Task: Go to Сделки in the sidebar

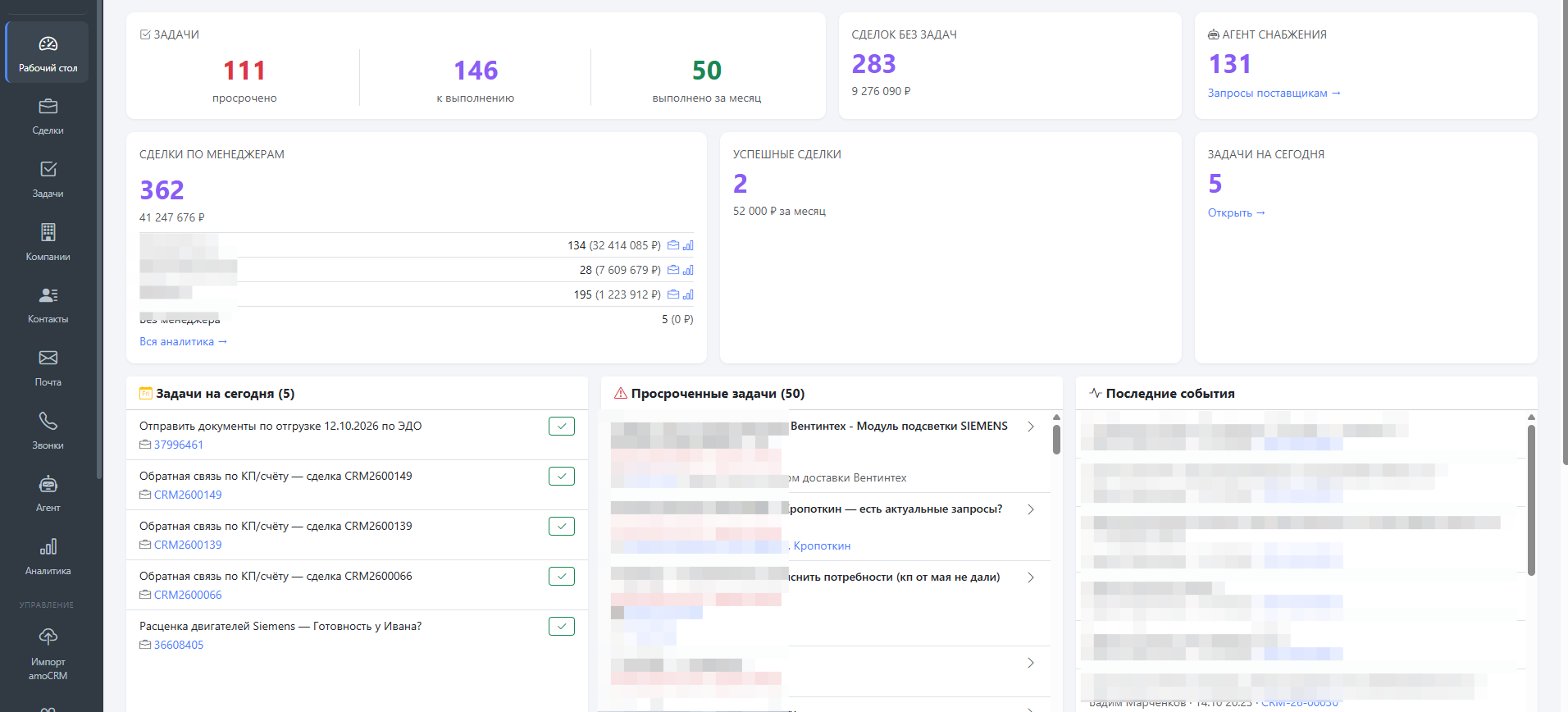Action: point(48,116)
